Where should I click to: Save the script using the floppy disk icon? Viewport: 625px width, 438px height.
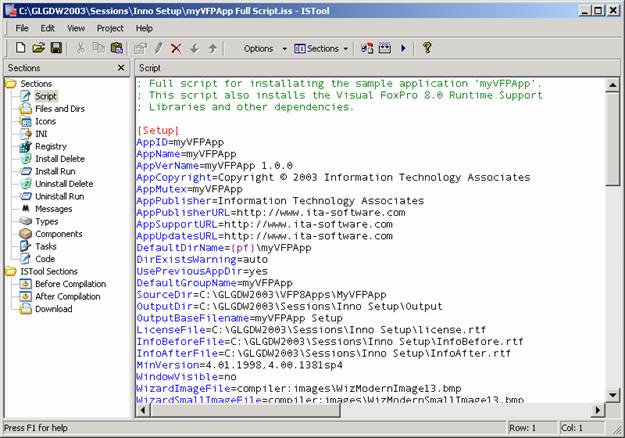(x=56, y=48)
